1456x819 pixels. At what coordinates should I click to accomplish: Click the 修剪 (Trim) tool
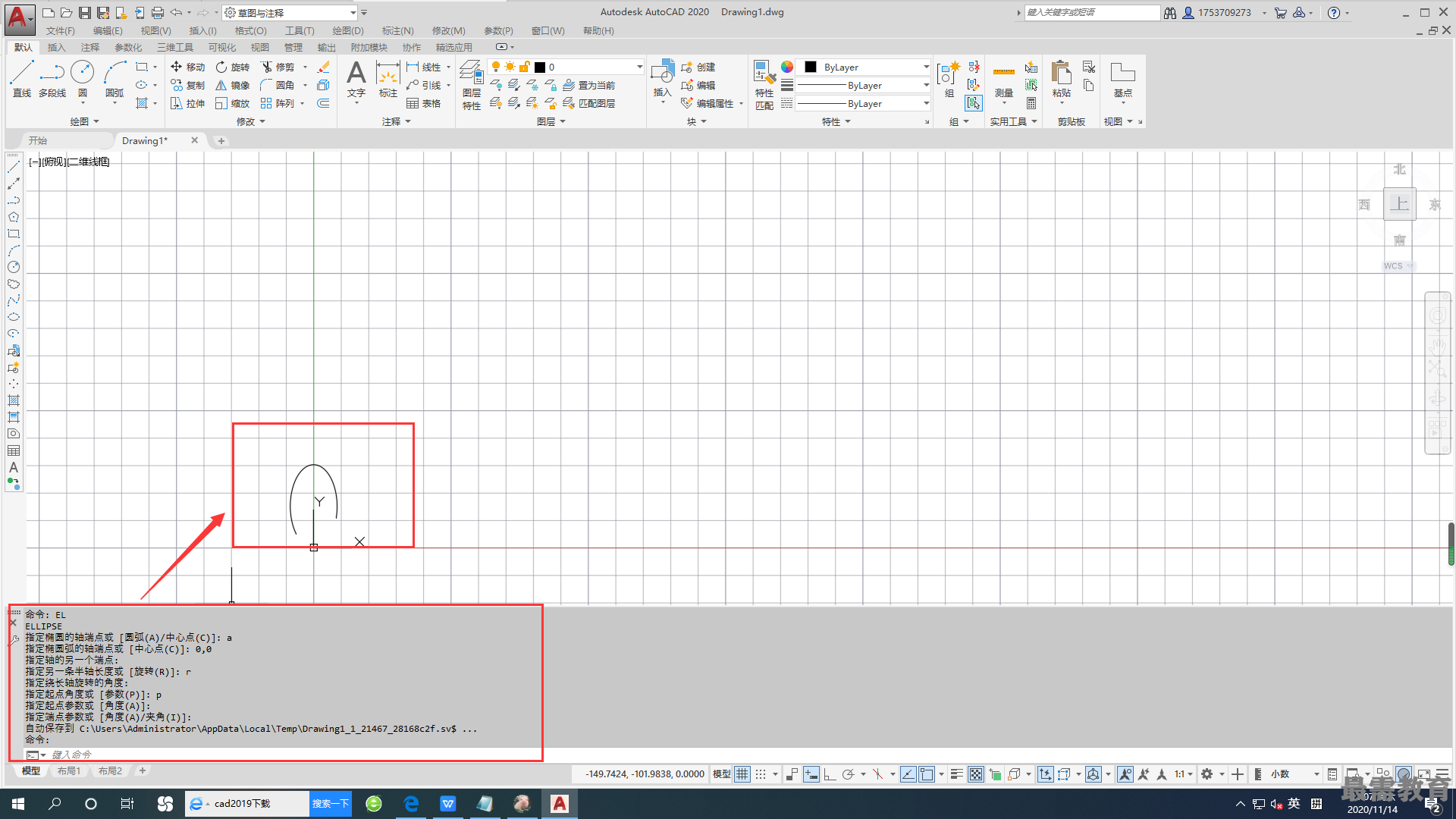click(278, 67)
